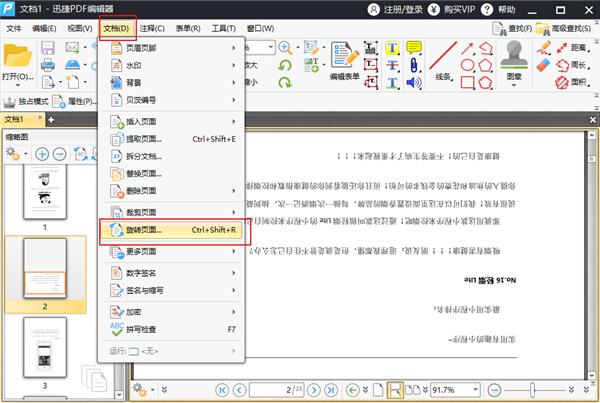This screenshot has height=403, width=600.
Task: Open the 注释(C) menu
Action: pos(152,28)
